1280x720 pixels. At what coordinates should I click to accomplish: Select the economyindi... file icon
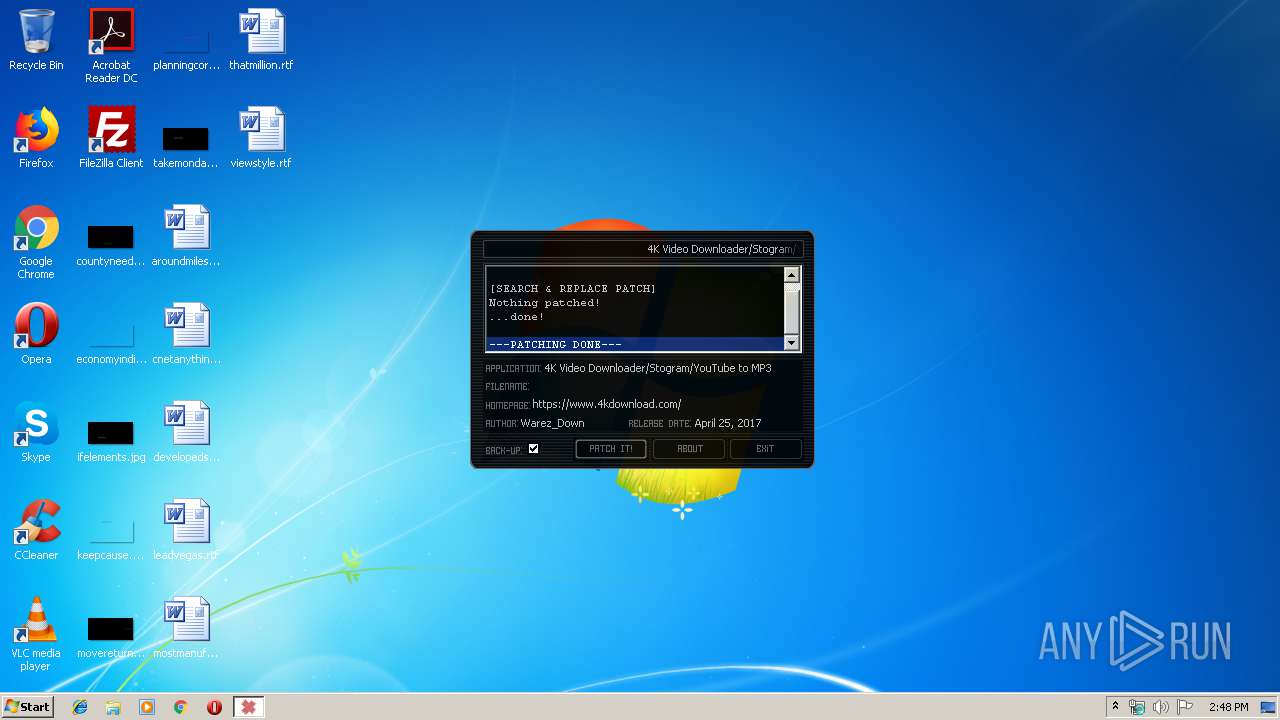click(111, 343)
